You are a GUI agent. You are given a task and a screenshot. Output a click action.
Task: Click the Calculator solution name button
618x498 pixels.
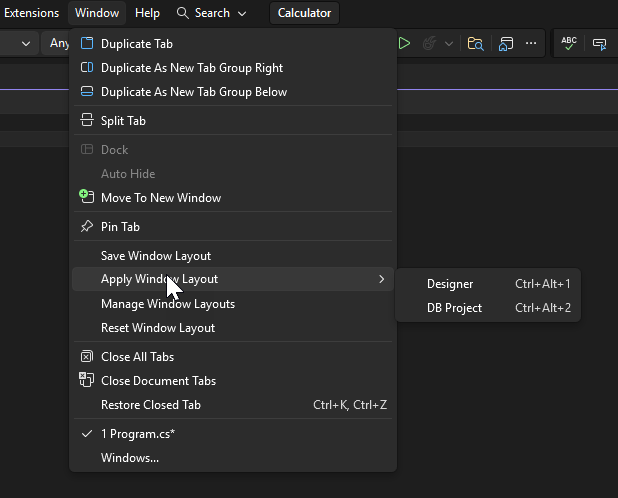pos(306,13)
